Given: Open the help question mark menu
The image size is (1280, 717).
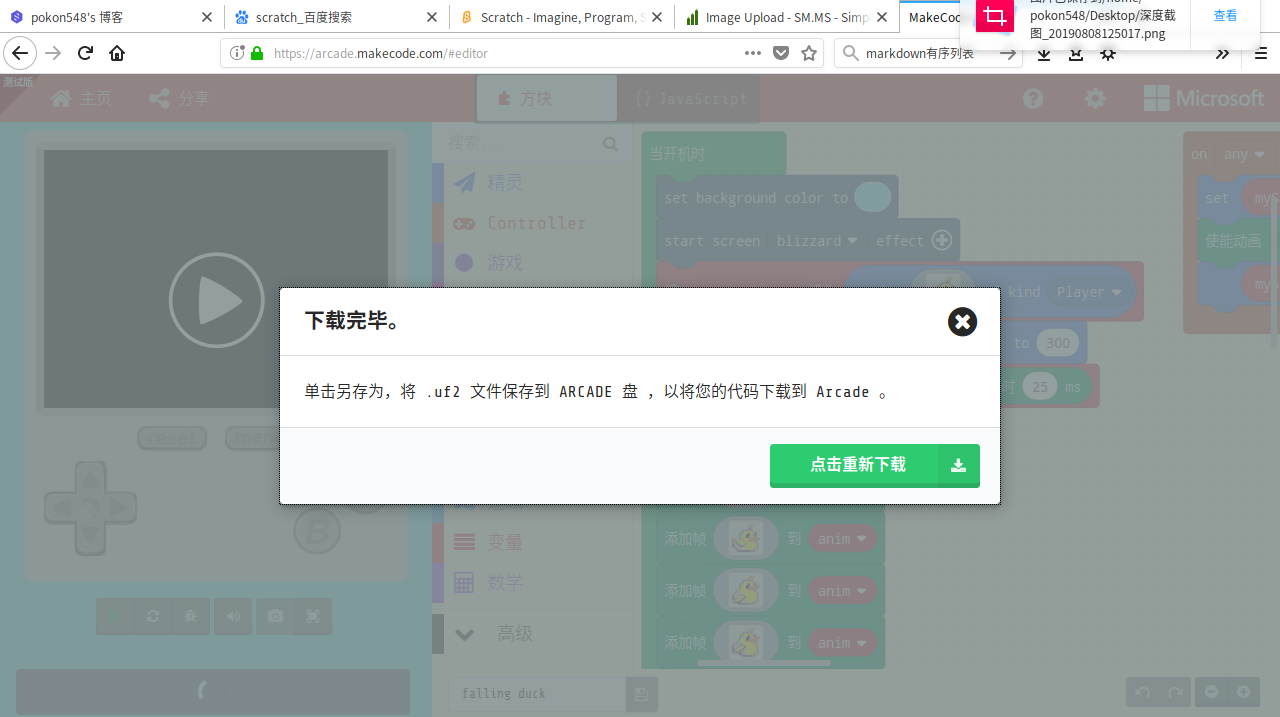Looking at the screenshot, I should pyautogui.click(x=1033, y=98).
